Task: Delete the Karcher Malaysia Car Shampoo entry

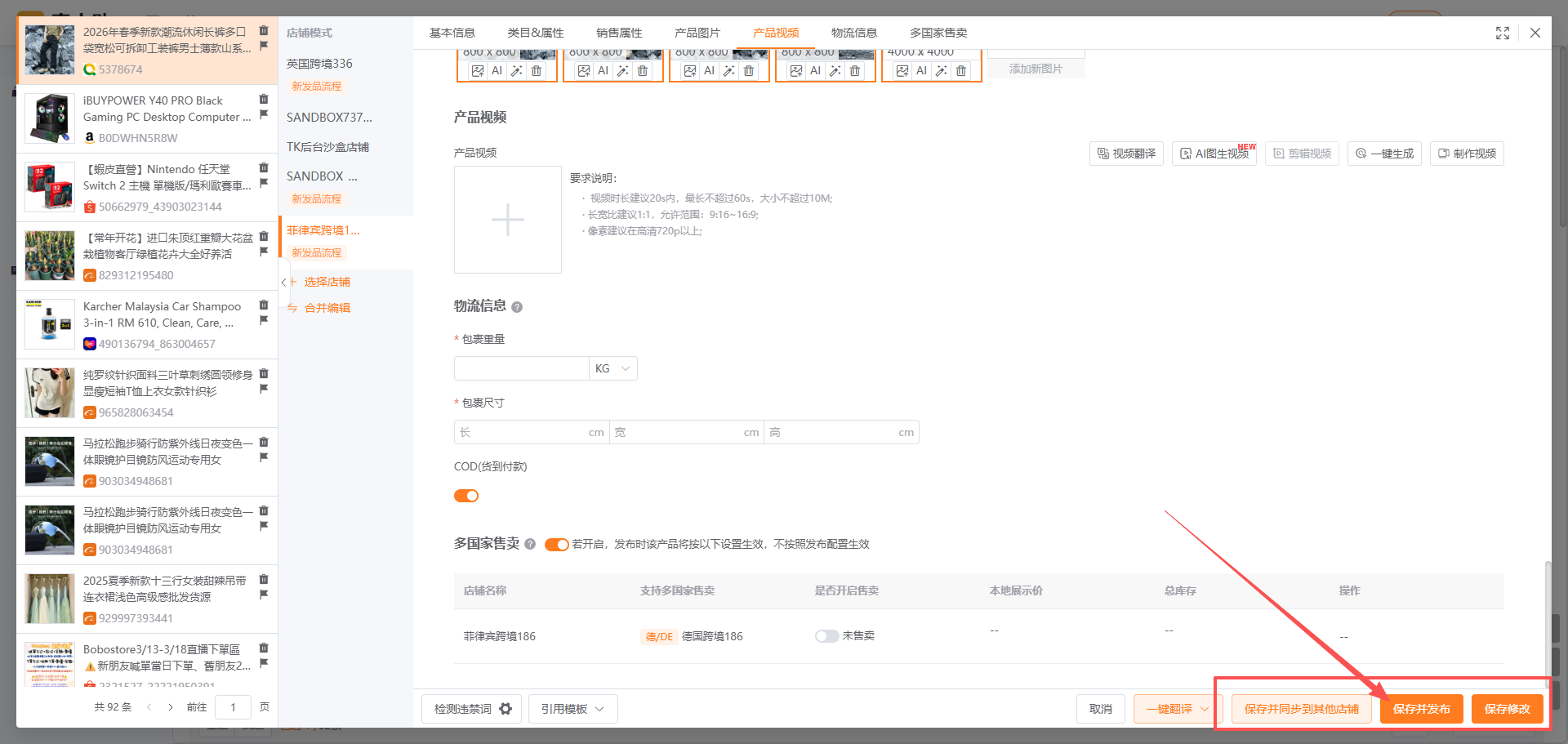Action: pyautogui.click(x=264, y=305)
